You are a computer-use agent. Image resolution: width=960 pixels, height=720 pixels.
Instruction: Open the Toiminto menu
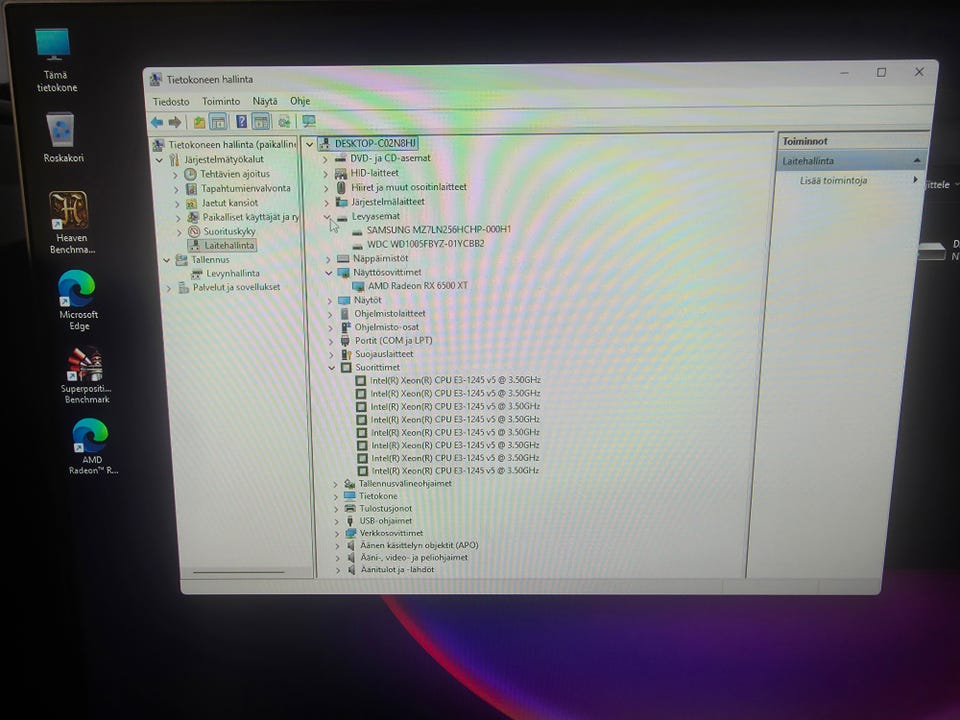221,101
